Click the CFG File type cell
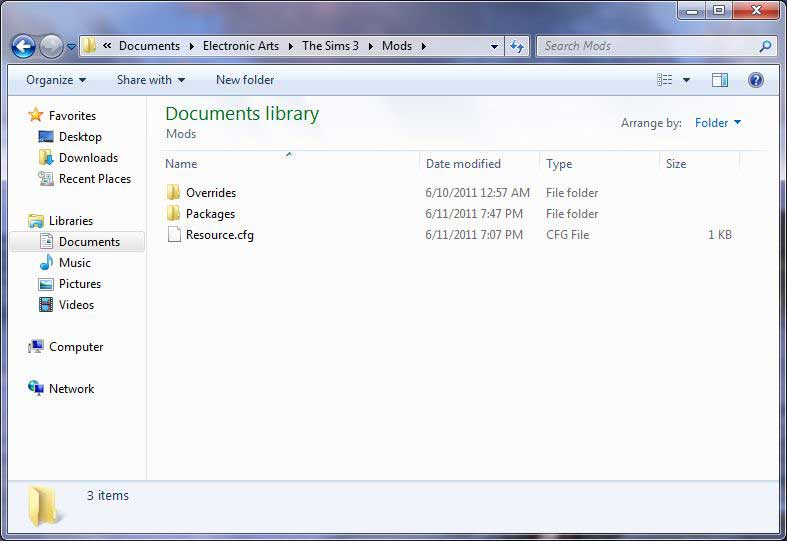Screen dimensions: 787x541 click(x=567, y=235)
